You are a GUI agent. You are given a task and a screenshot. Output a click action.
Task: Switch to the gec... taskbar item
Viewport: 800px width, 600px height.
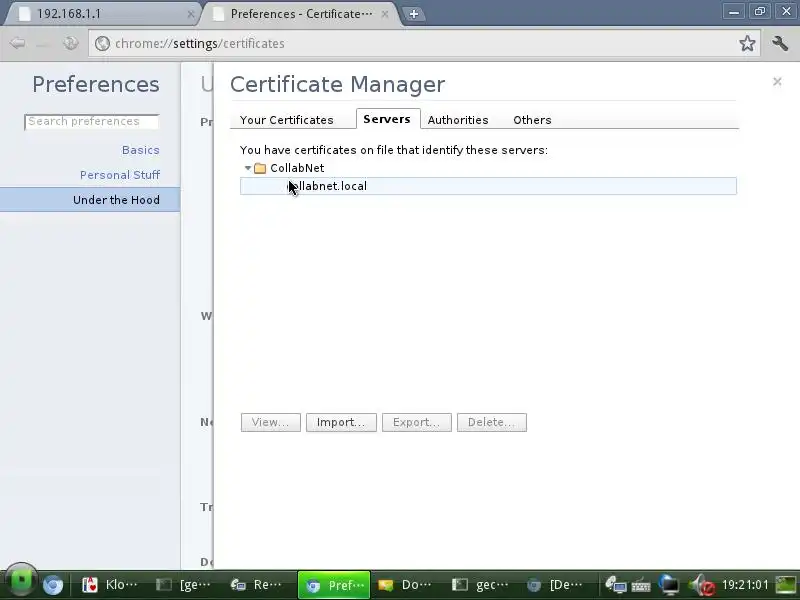[481, 585]
